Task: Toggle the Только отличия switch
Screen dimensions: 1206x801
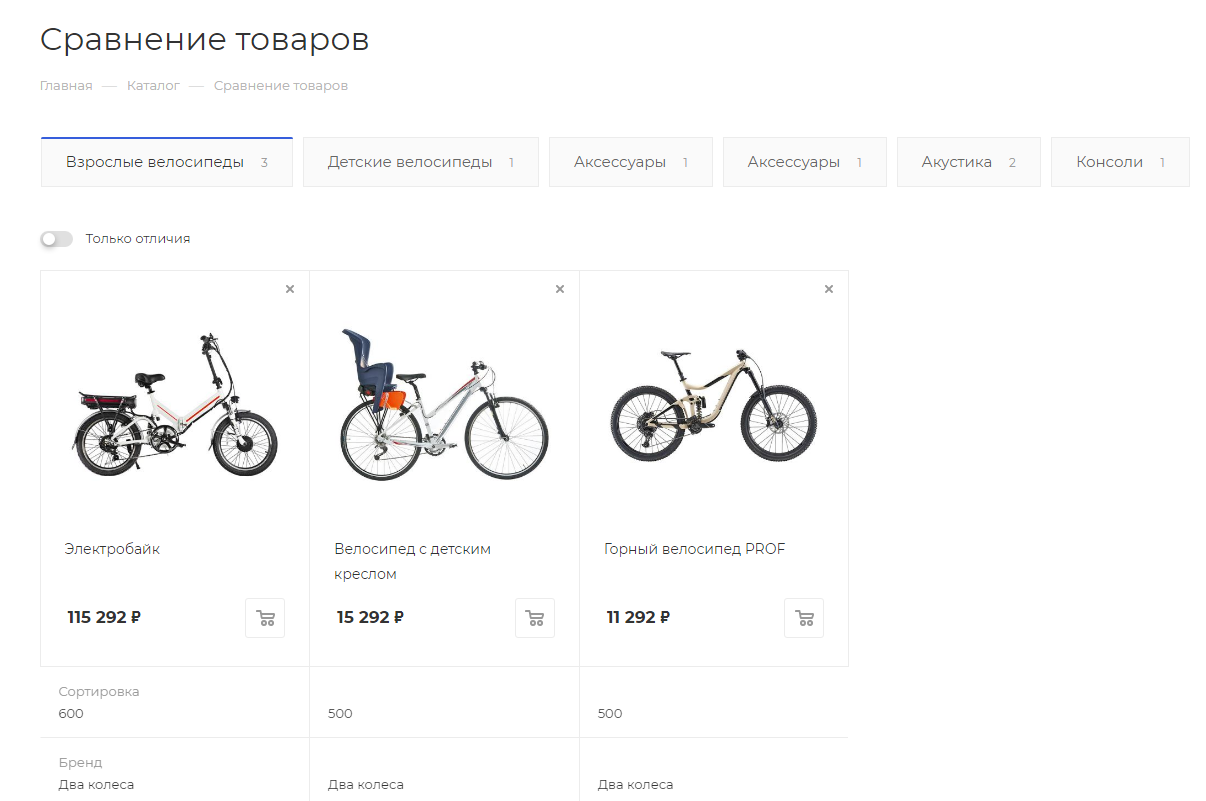Action: [57, 239]
